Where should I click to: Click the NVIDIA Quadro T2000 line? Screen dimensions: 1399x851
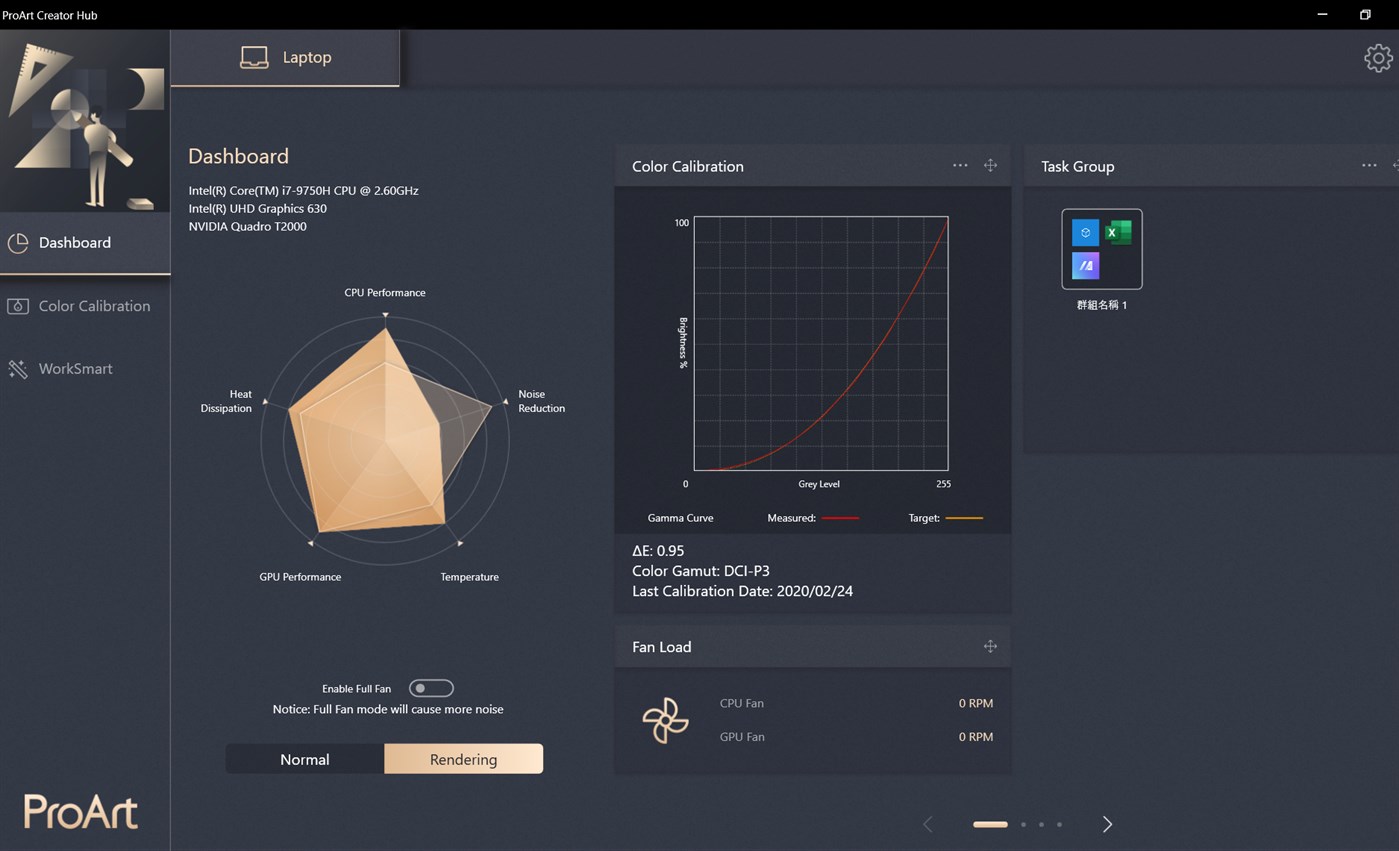click(247, 226)
